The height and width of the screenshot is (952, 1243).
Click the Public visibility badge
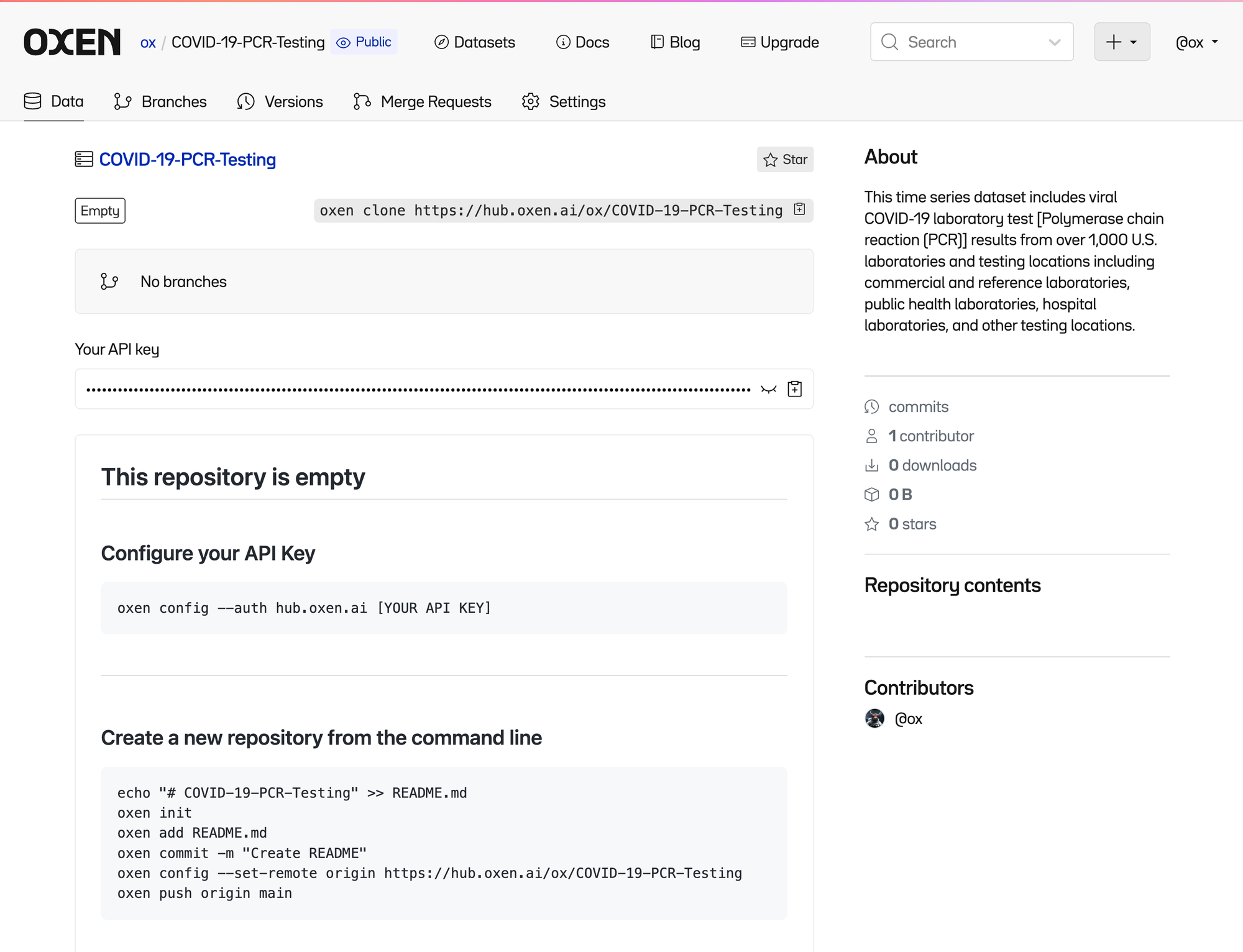(364, 42)
